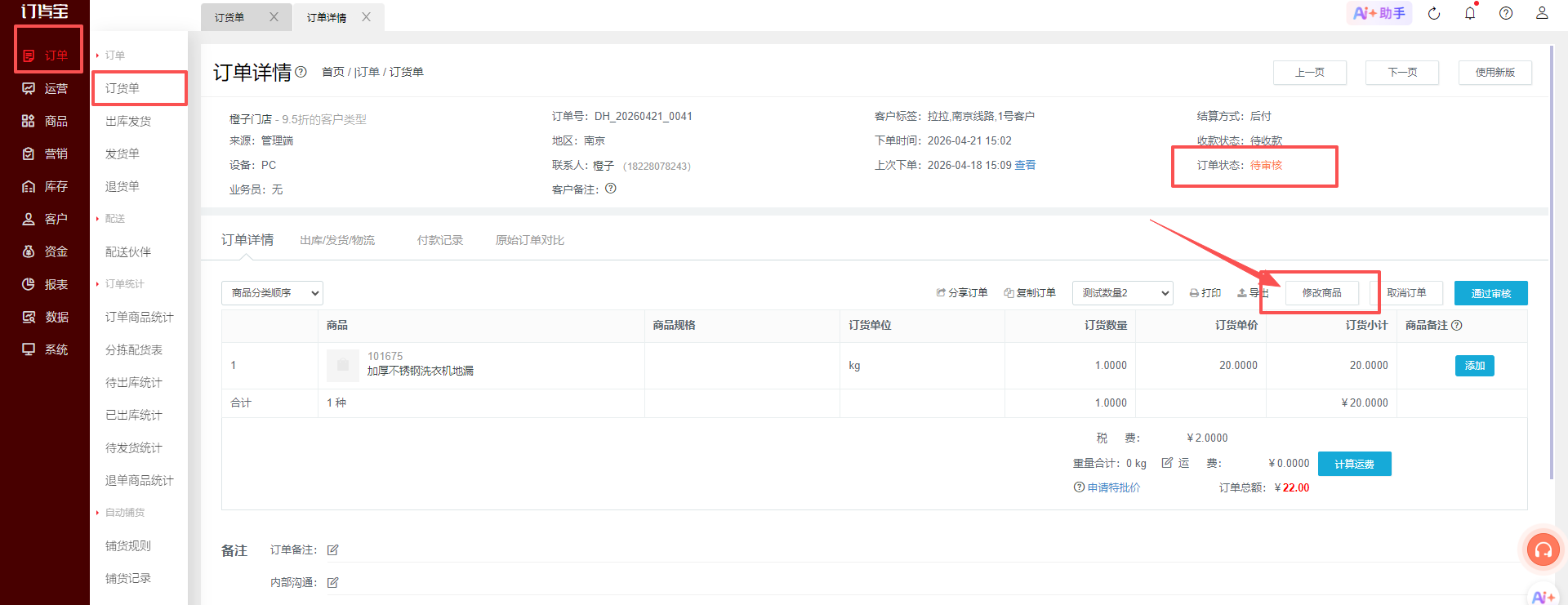
Task: Edit the 订单备注 note icon
Action: 333,550
